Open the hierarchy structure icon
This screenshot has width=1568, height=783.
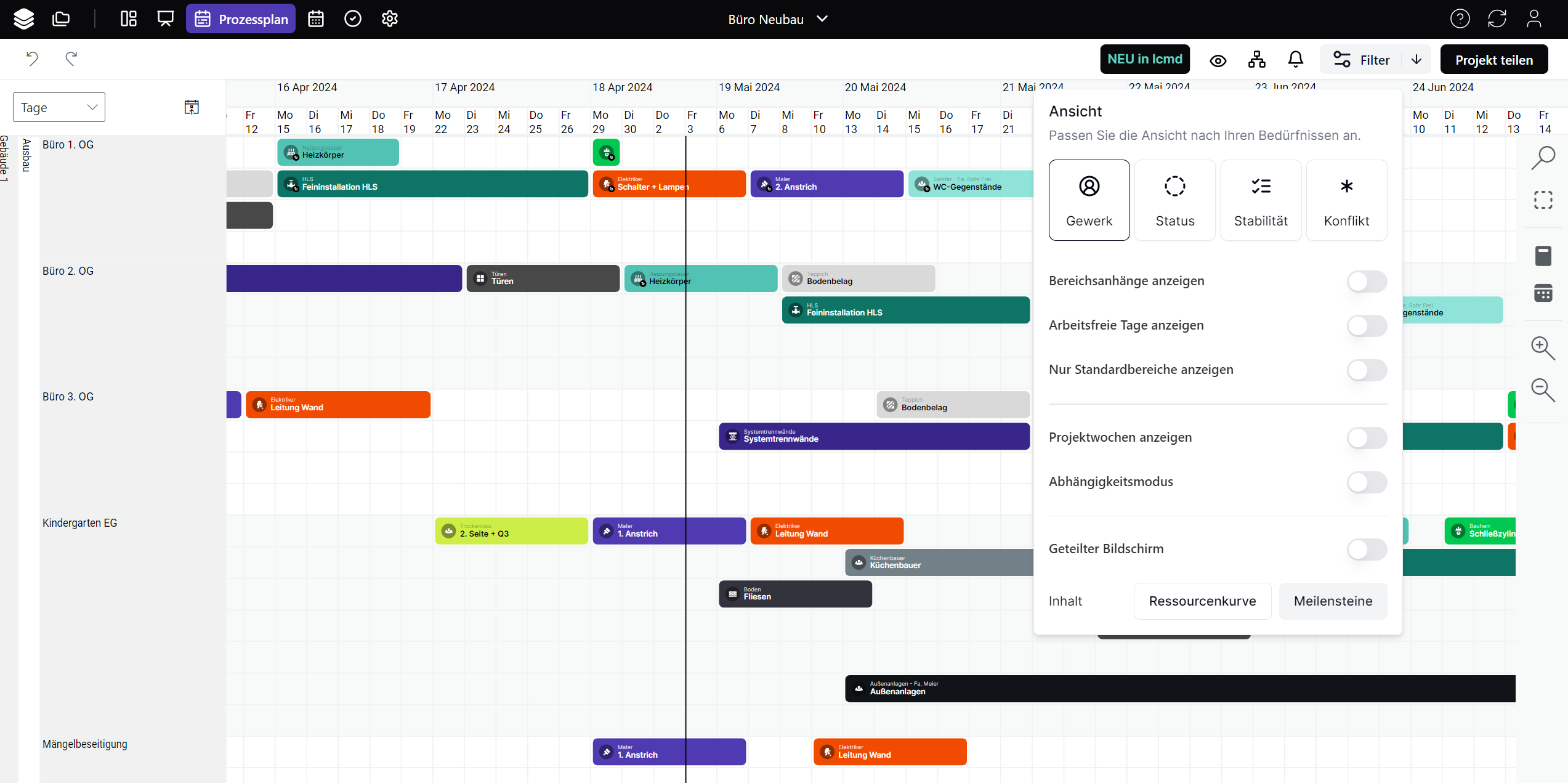(1257, 60)
